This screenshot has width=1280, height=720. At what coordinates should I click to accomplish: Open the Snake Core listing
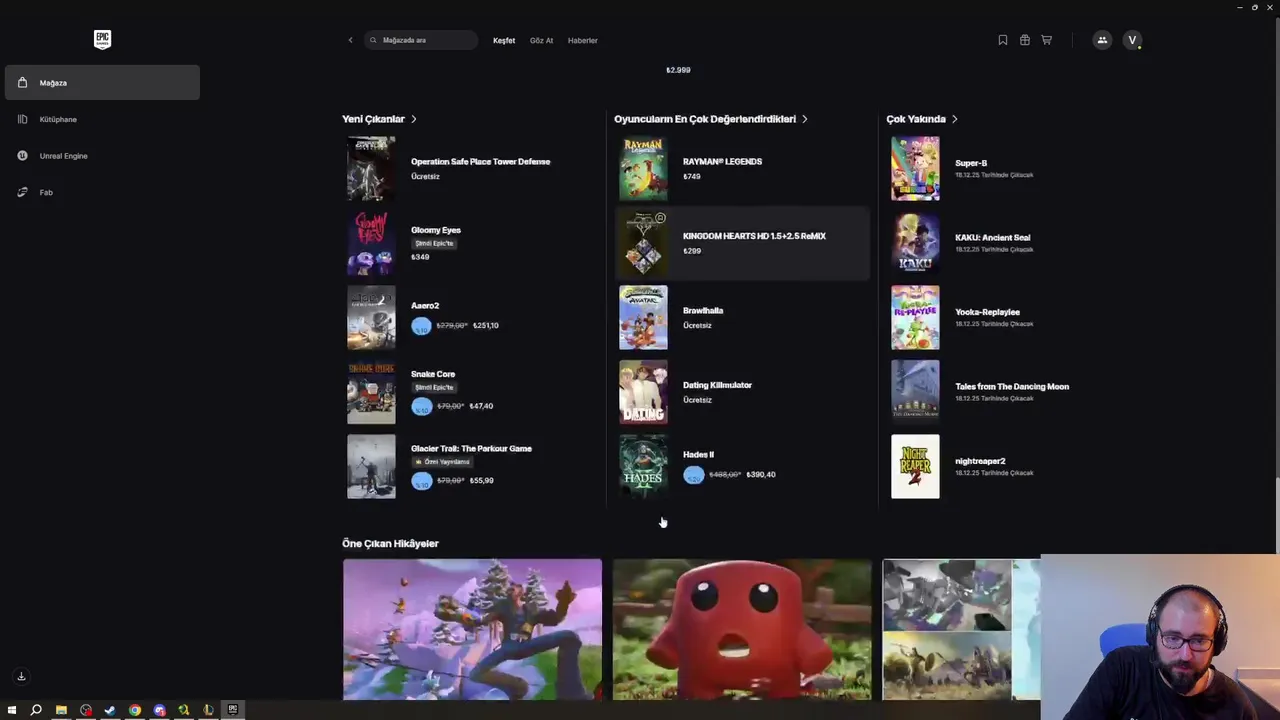click(x=470, y=392)
